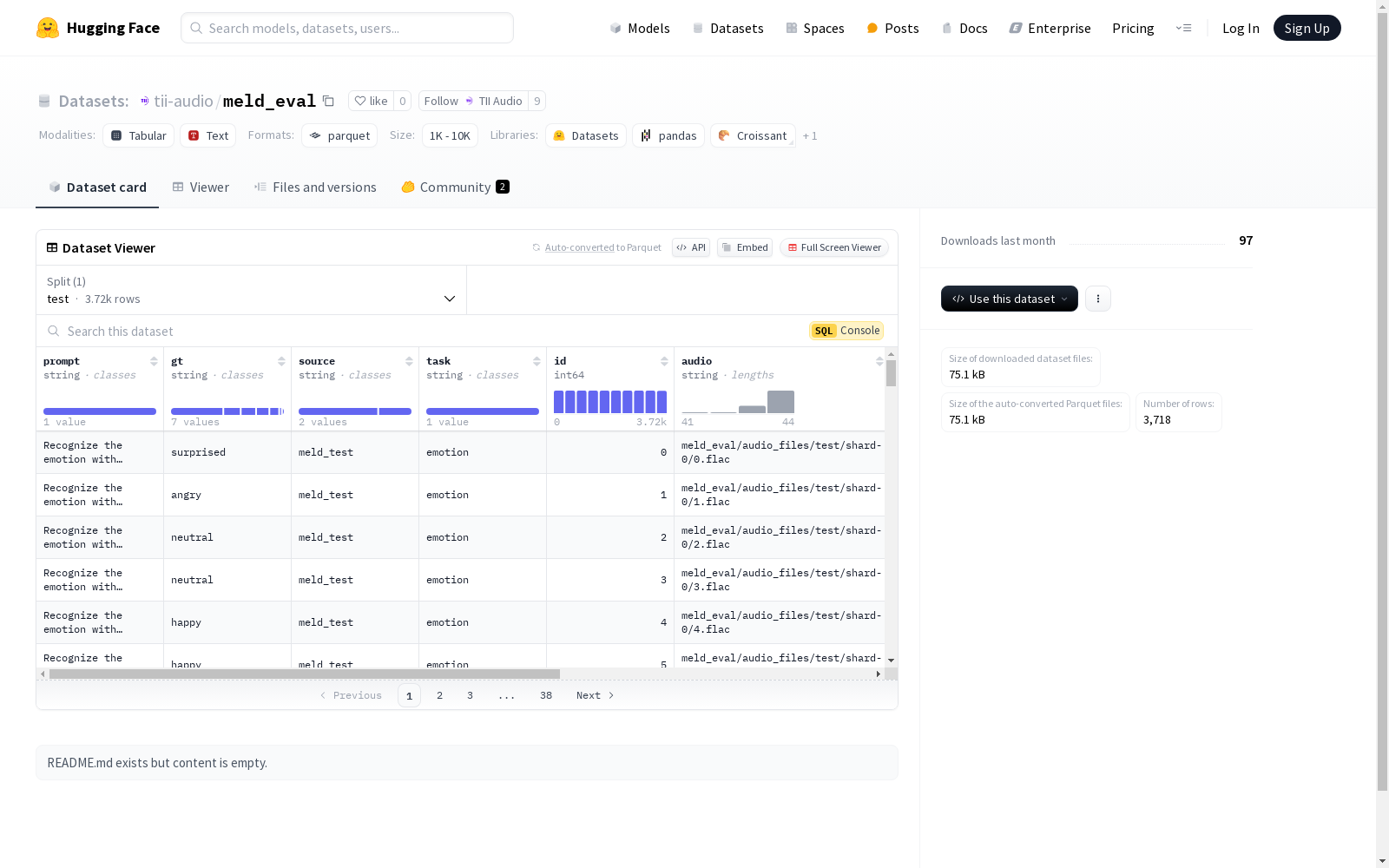
Task: Click the table vertical scrollbar down arrow
Action: coord(891,661)
